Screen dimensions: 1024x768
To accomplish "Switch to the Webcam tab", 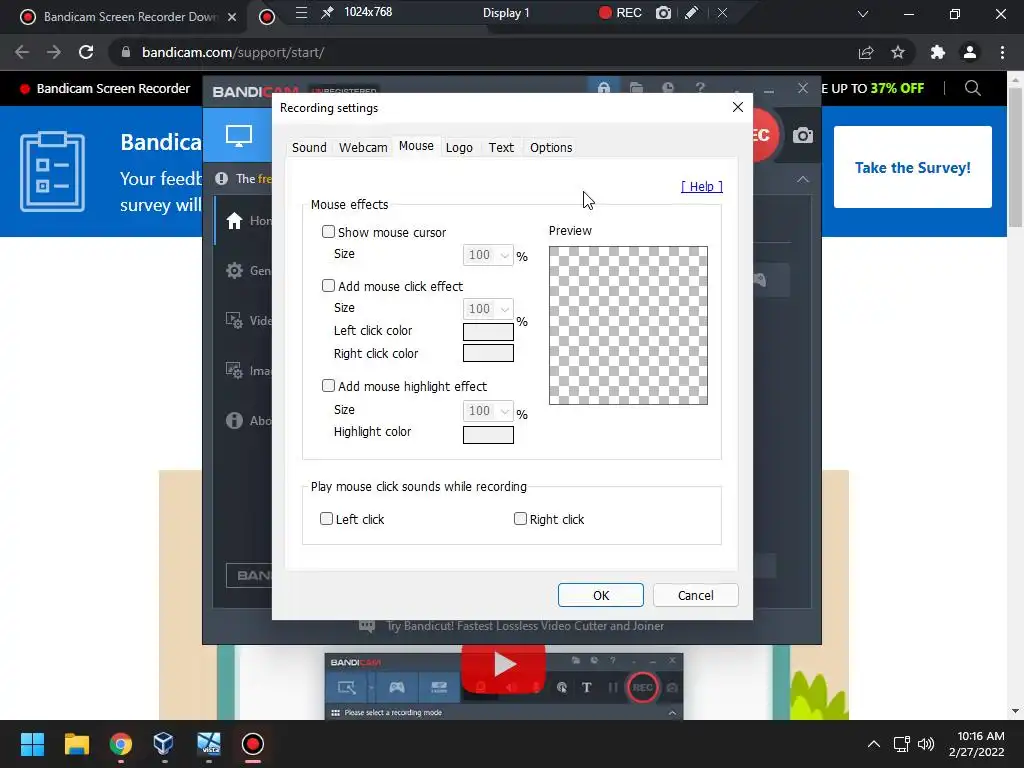I will point(363,148).
